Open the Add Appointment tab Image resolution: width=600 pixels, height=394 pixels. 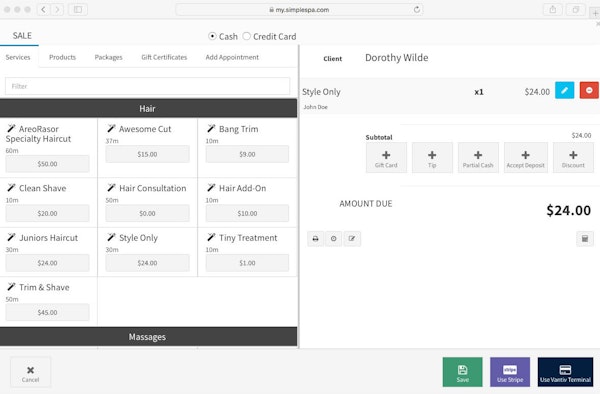coord(232,57)
